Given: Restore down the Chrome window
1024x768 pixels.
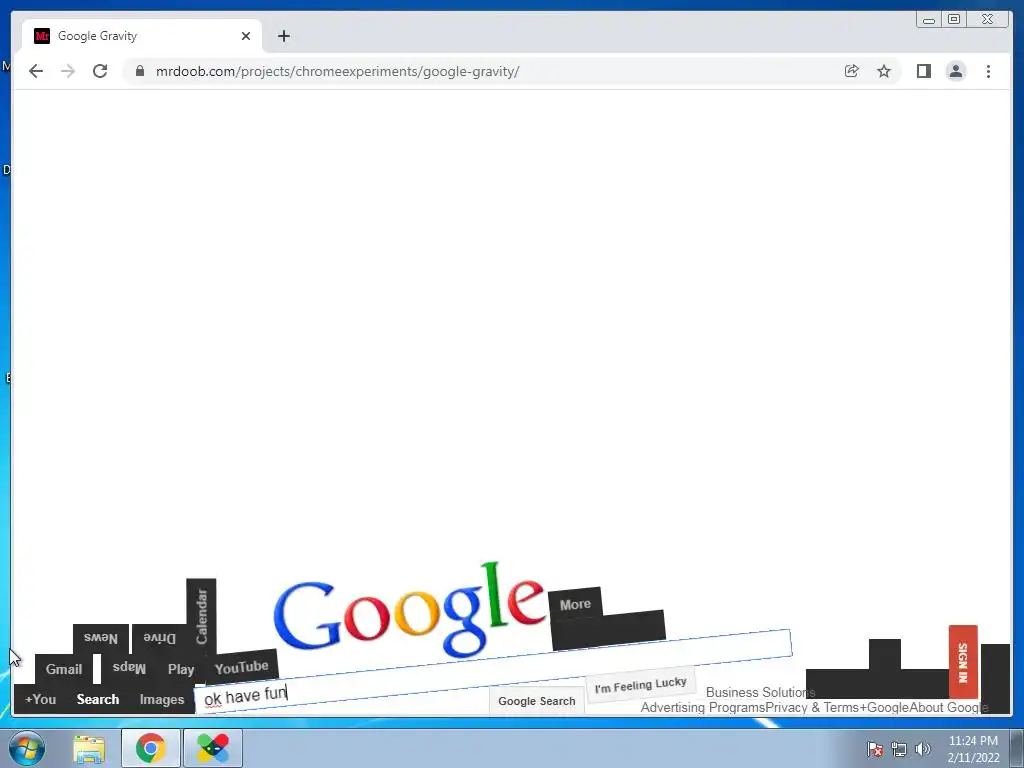Looking at the screenshot, I should point(953,20).
